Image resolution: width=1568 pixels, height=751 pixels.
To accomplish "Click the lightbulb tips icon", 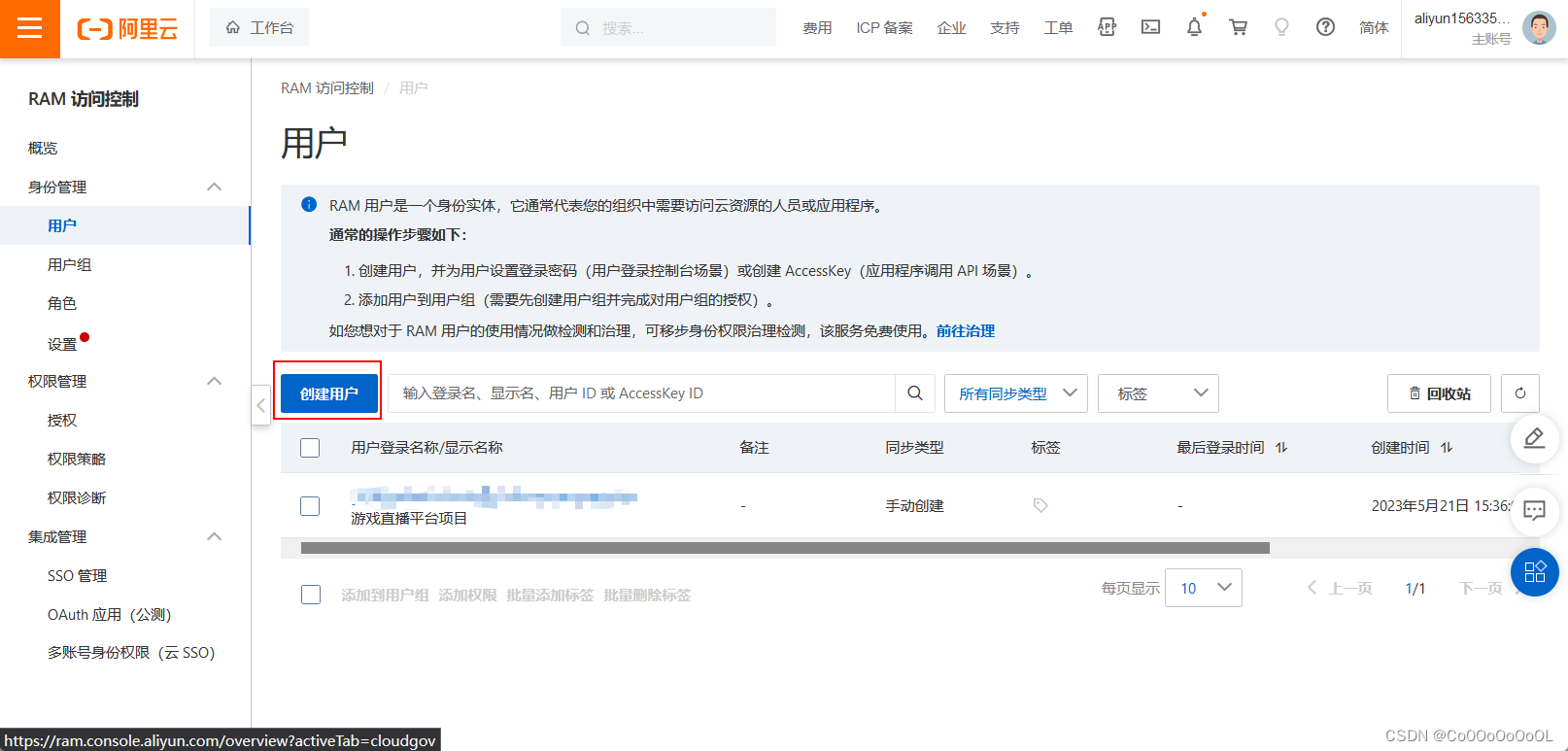I will coord(1281,27).
